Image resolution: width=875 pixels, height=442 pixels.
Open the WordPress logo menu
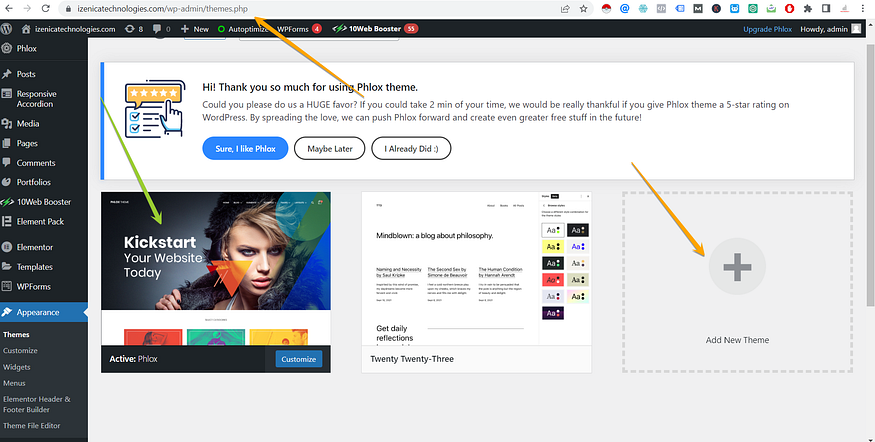click(7, 28)
